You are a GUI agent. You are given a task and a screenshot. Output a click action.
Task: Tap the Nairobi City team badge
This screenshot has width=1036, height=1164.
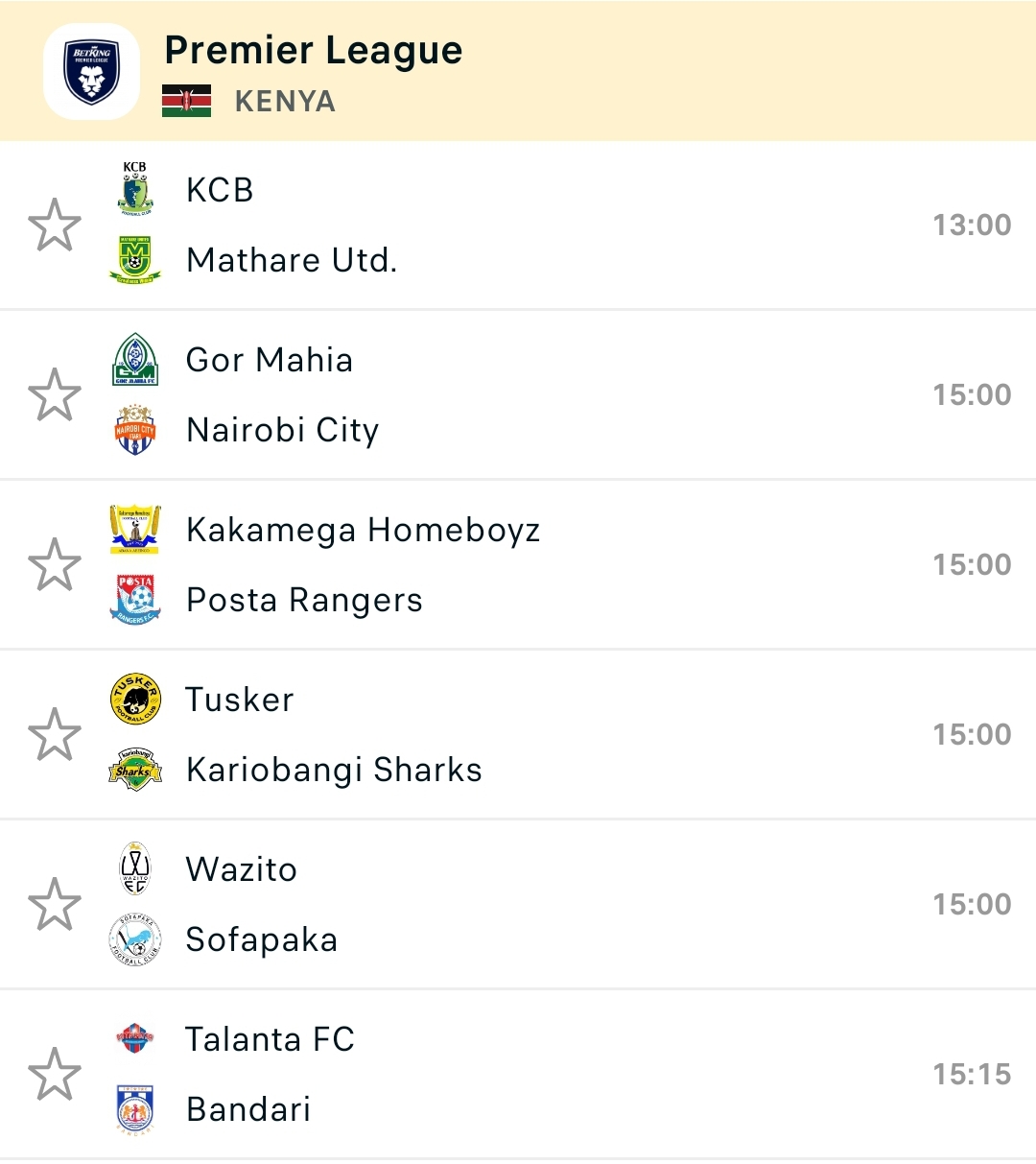(x=135, y=430)
